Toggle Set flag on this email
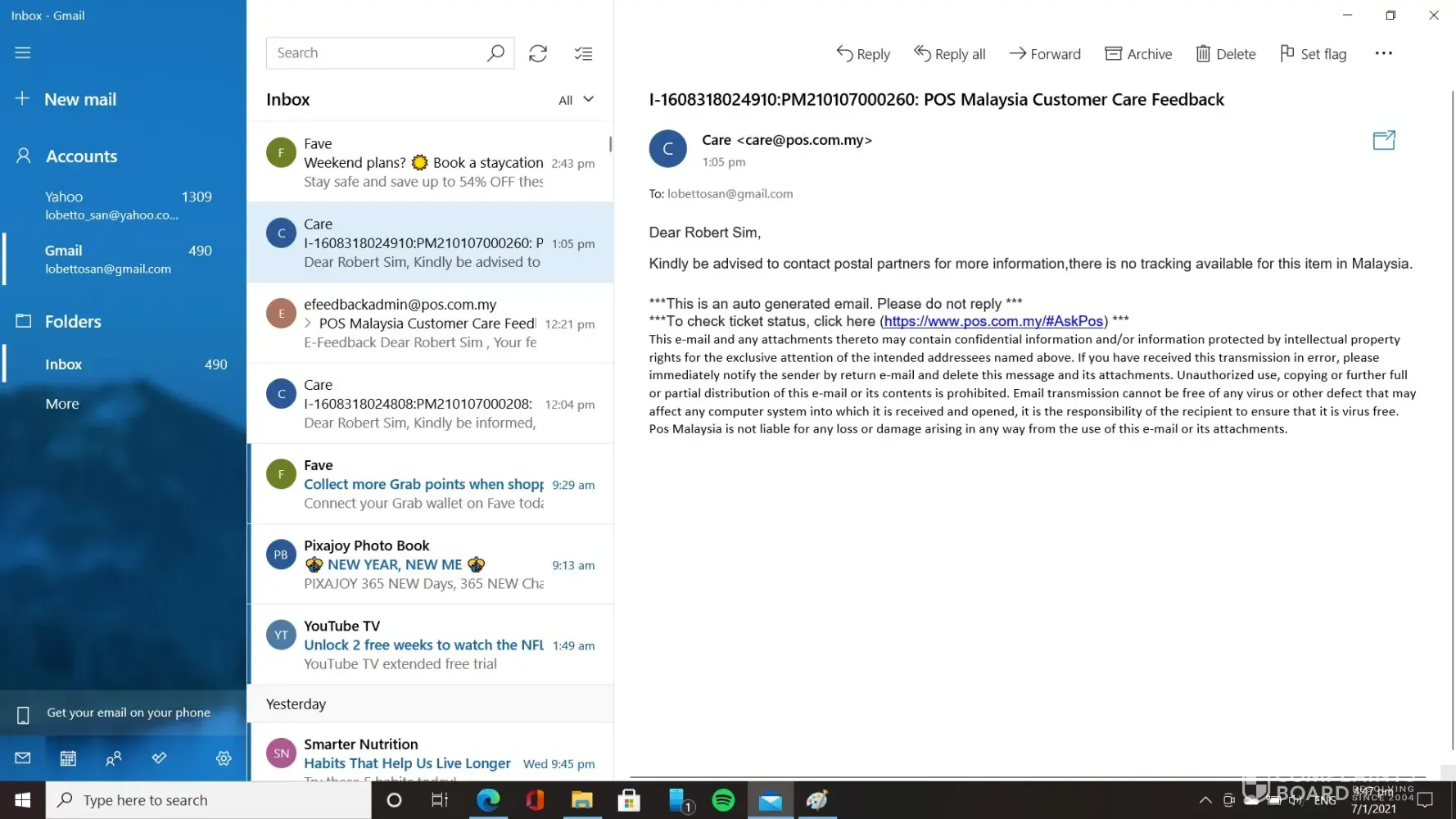 (1313, 54)
